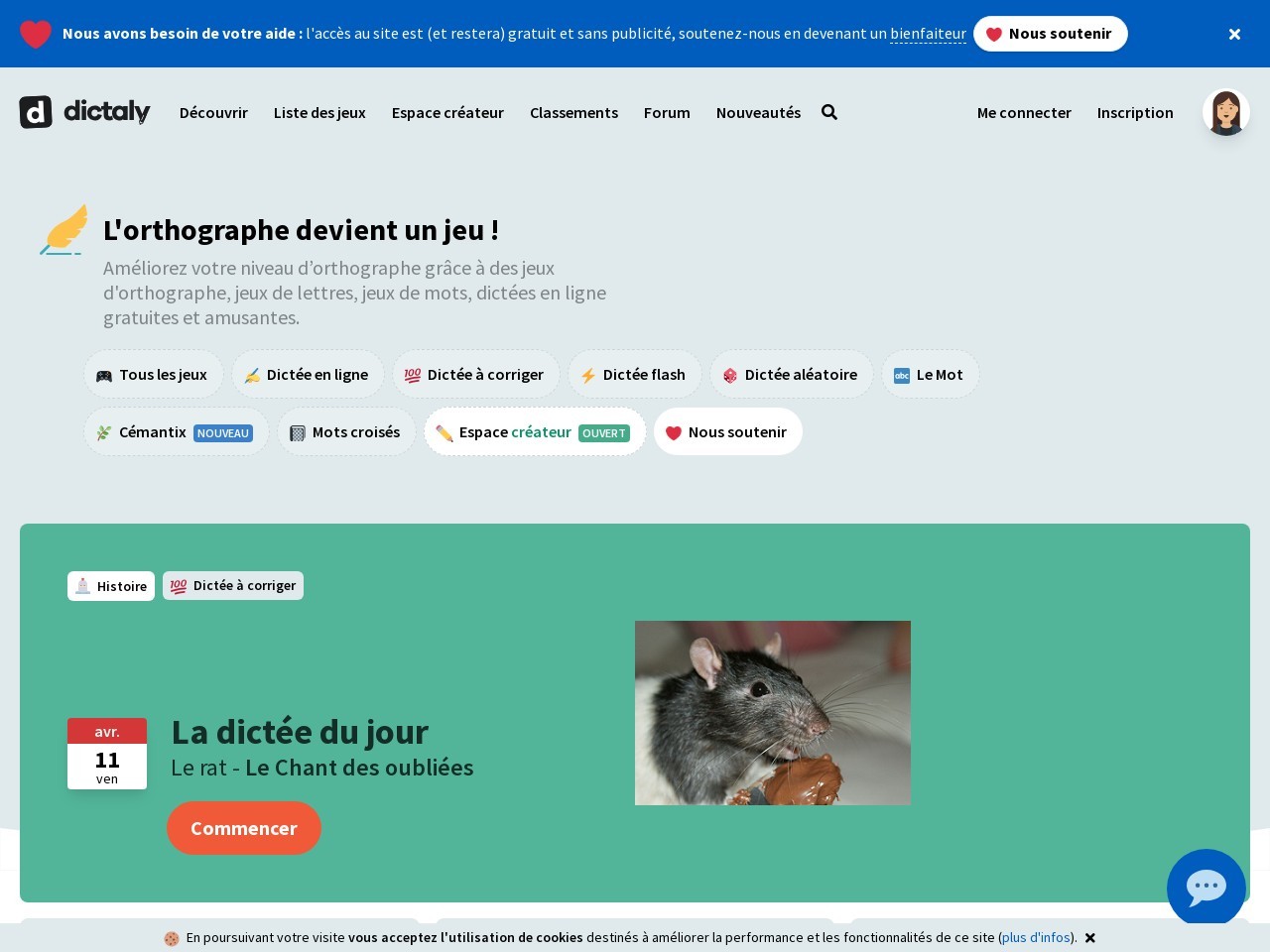
Task: Open Mots croisés pill
Action: [x=346, y=431]
